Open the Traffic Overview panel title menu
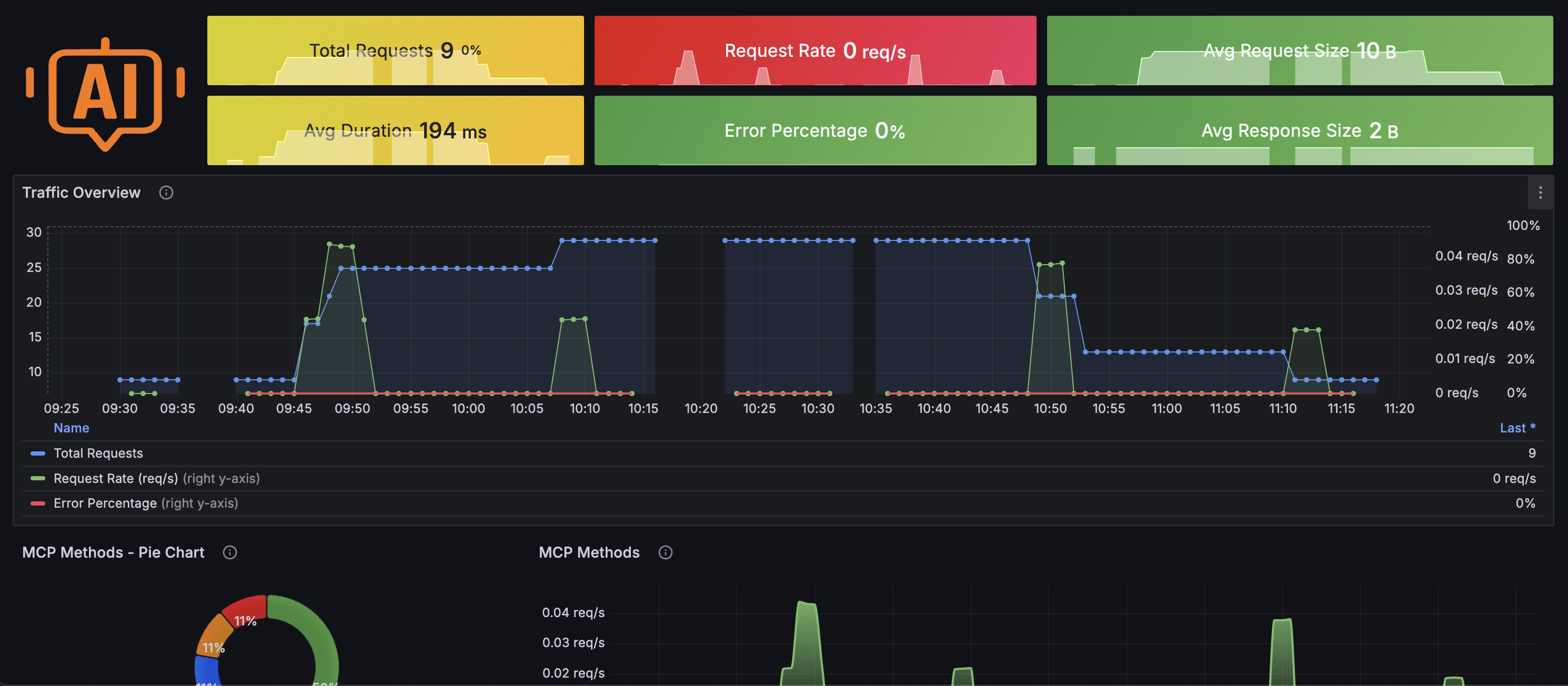This screenshot has height=686, width=1568. pos(81,193)
